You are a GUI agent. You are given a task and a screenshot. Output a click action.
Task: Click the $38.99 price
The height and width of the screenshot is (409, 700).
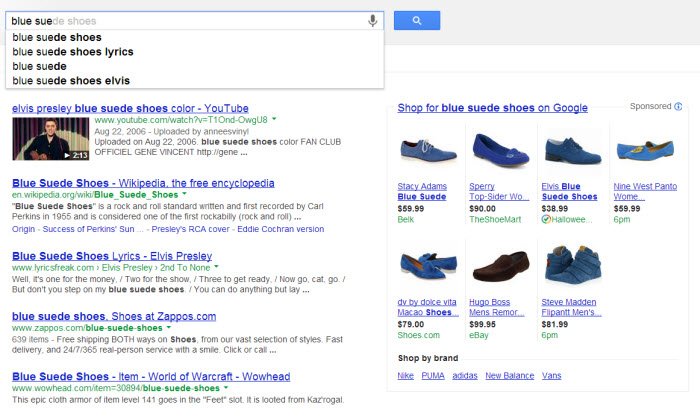[x=554, y=209]
